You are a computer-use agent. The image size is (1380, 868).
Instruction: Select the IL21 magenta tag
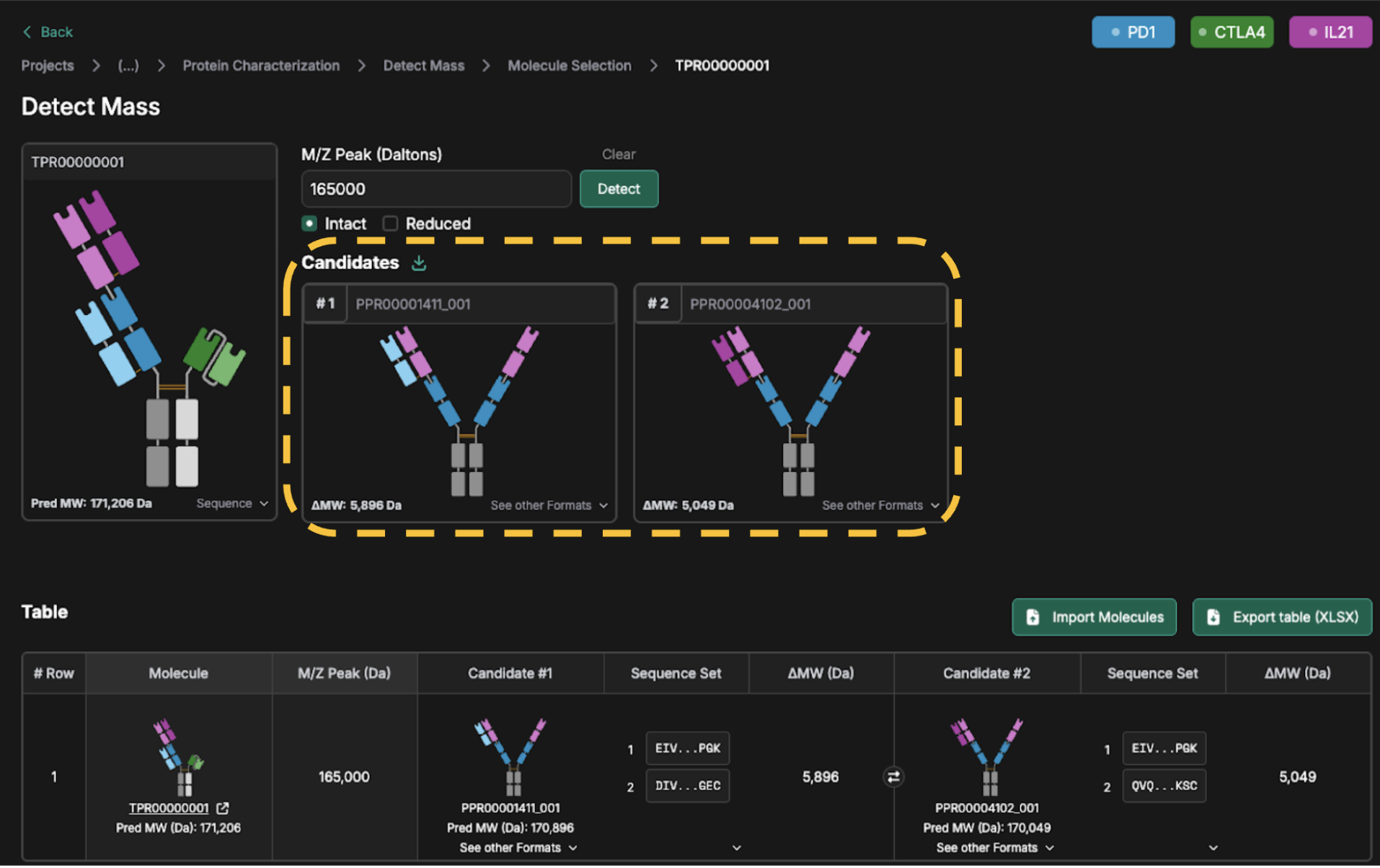tap(1330, 32)
